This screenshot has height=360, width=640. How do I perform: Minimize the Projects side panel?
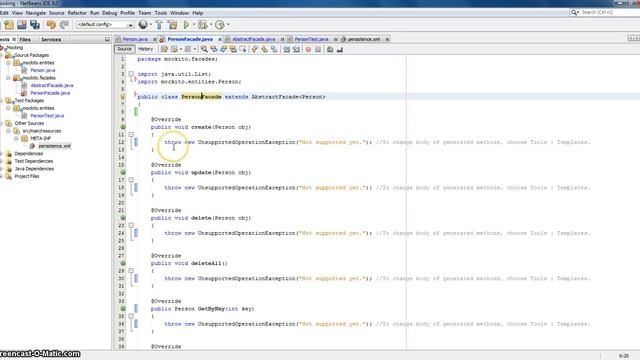[107, 40]
